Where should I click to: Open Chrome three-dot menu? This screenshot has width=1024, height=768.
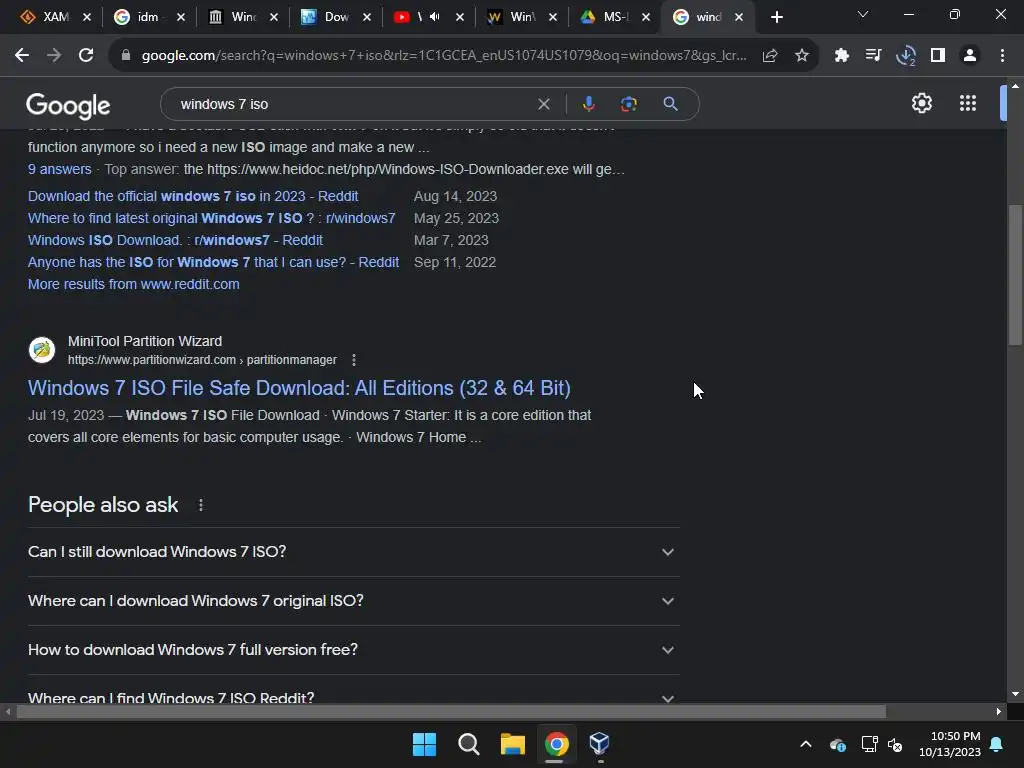click(x=1002, y=56)
